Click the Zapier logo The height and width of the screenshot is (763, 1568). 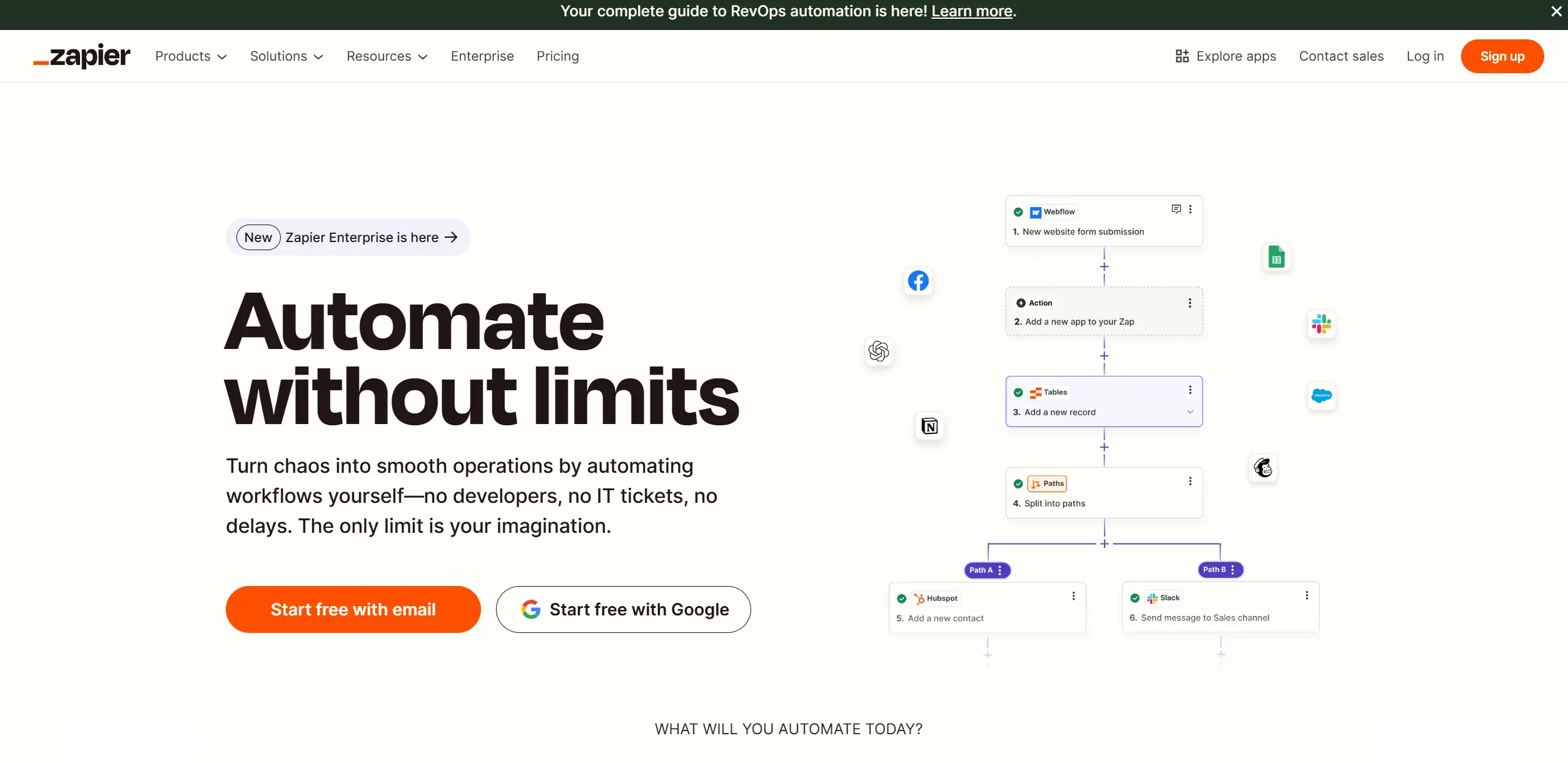tap(81, 56)
